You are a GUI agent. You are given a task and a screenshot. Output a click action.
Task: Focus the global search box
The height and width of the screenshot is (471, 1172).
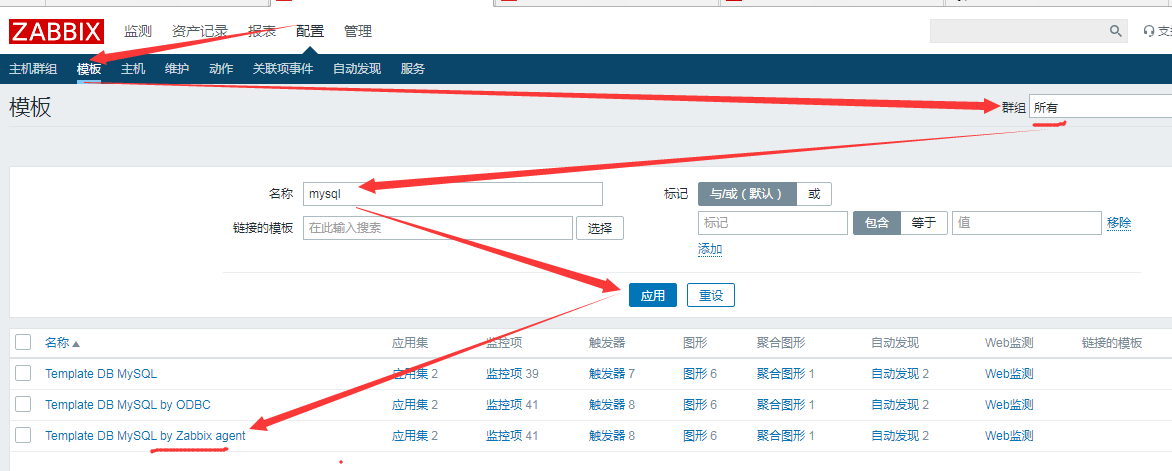(x=1019, y=31)
